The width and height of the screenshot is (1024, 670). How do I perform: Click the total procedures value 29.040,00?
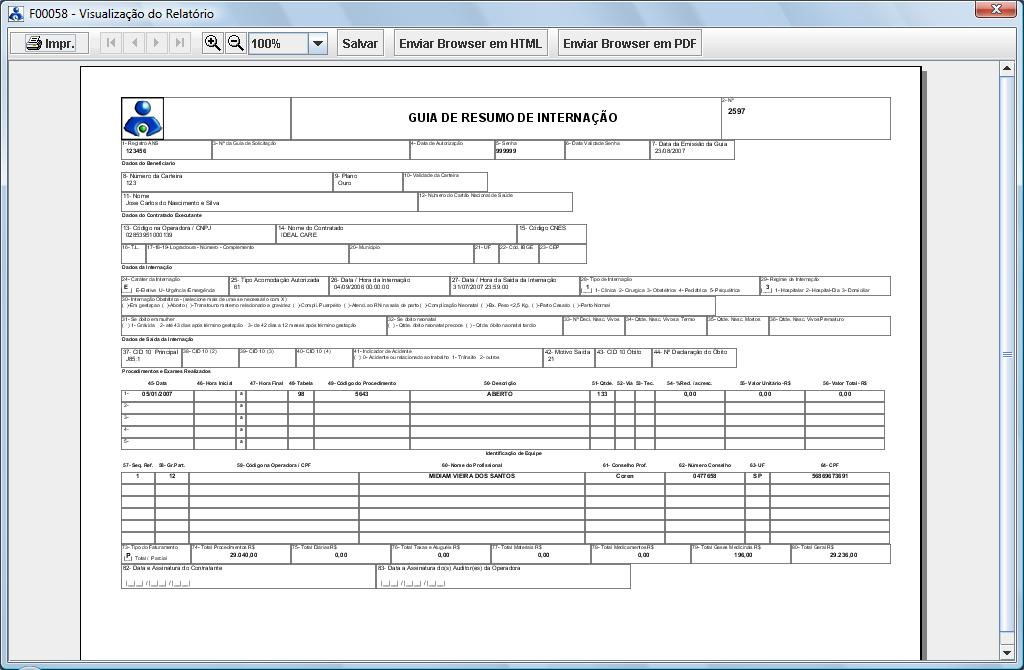pos(244,555)
